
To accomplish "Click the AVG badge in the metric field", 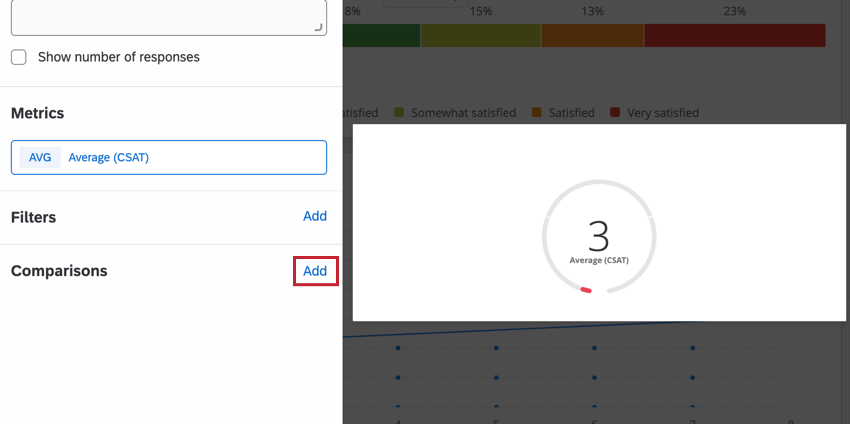I will pyautogui.click(x=40, y=158).
